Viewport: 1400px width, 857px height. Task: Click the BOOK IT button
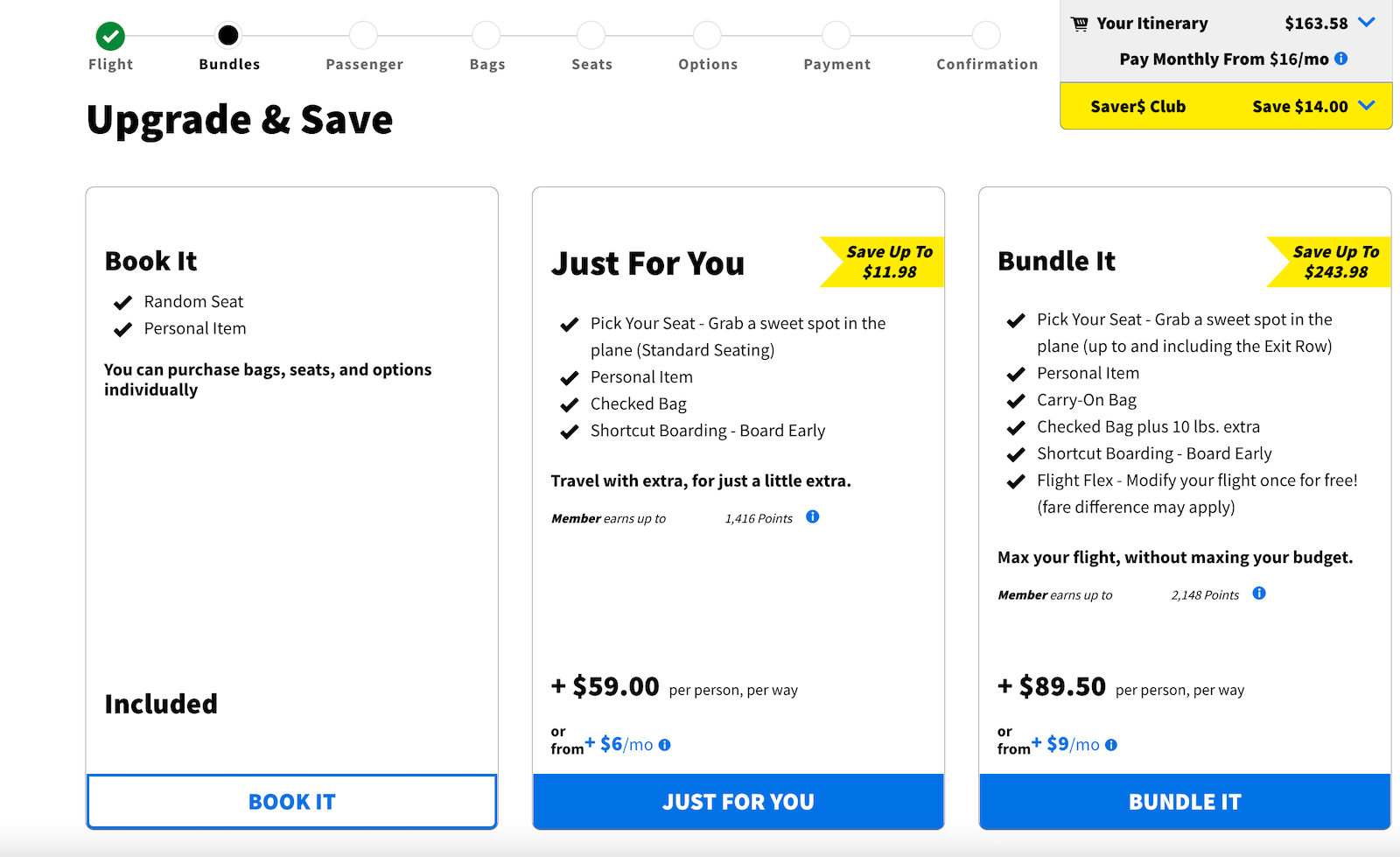[x=291, y=801]
